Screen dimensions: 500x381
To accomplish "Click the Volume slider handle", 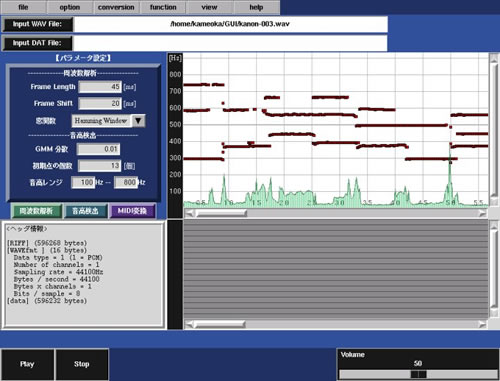I will point(418,374).
